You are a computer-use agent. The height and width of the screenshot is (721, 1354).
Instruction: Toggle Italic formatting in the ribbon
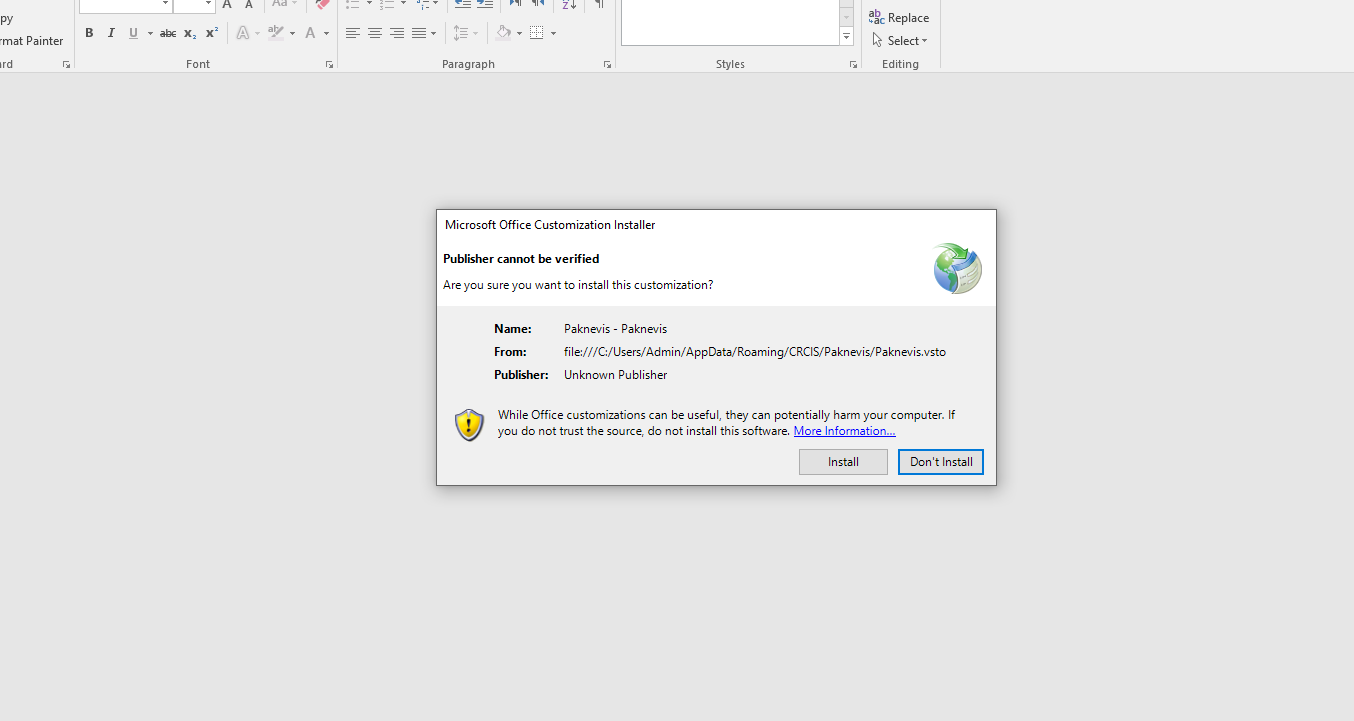click(111, 33)
